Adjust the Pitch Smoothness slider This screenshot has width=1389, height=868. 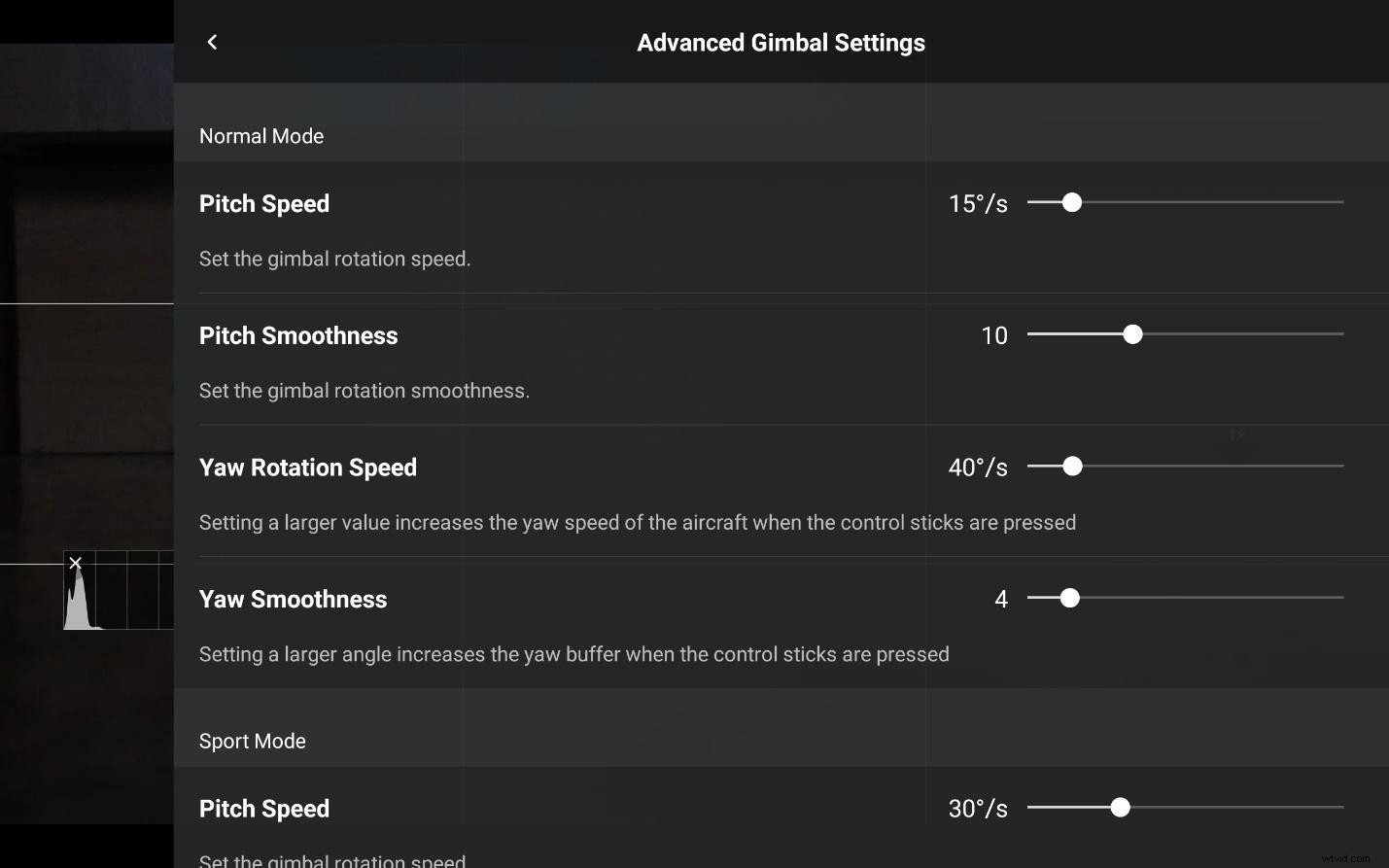pyautogui.click(x=1132, y=334)
